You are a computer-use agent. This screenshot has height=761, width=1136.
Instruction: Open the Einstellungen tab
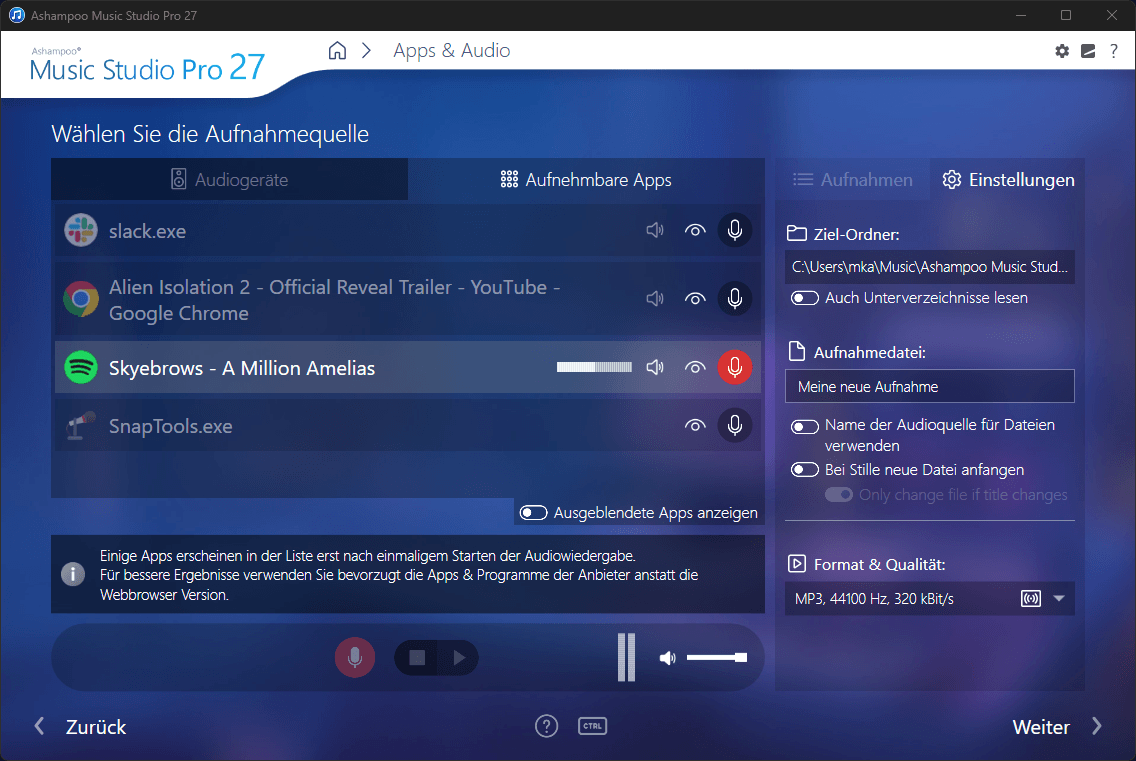1008,179
